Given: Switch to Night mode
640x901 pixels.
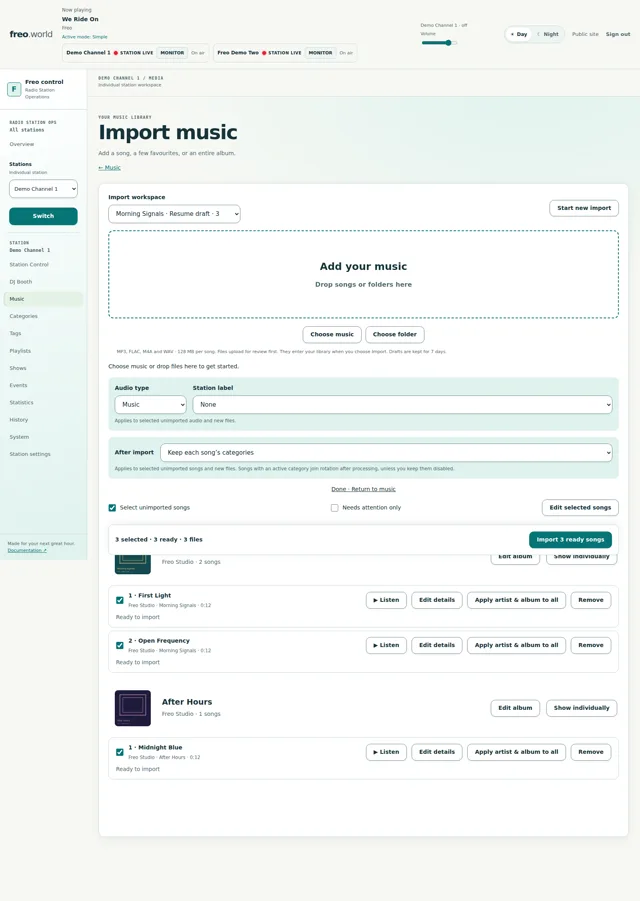Looking at the screenshot, I should tap(548, 34).
